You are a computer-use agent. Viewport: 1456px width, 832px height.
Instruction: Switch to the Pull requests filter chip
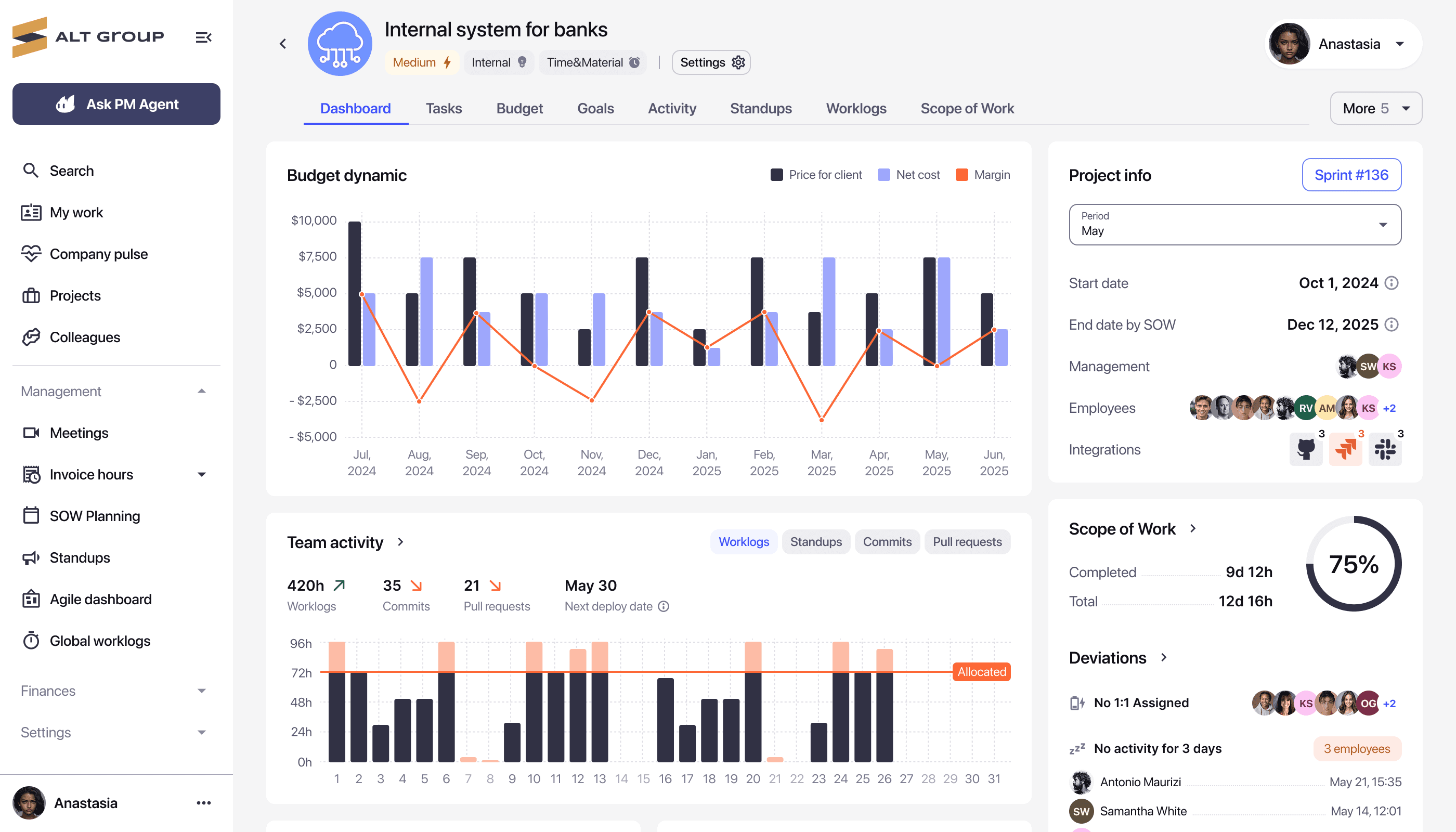[x=967, y=542]
